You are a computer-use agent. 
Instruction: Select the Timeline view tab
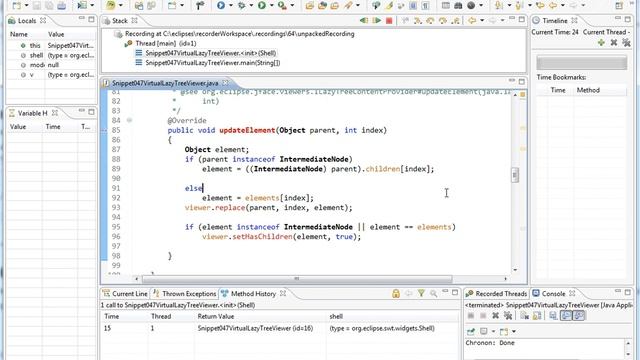(x=555, y=20)
